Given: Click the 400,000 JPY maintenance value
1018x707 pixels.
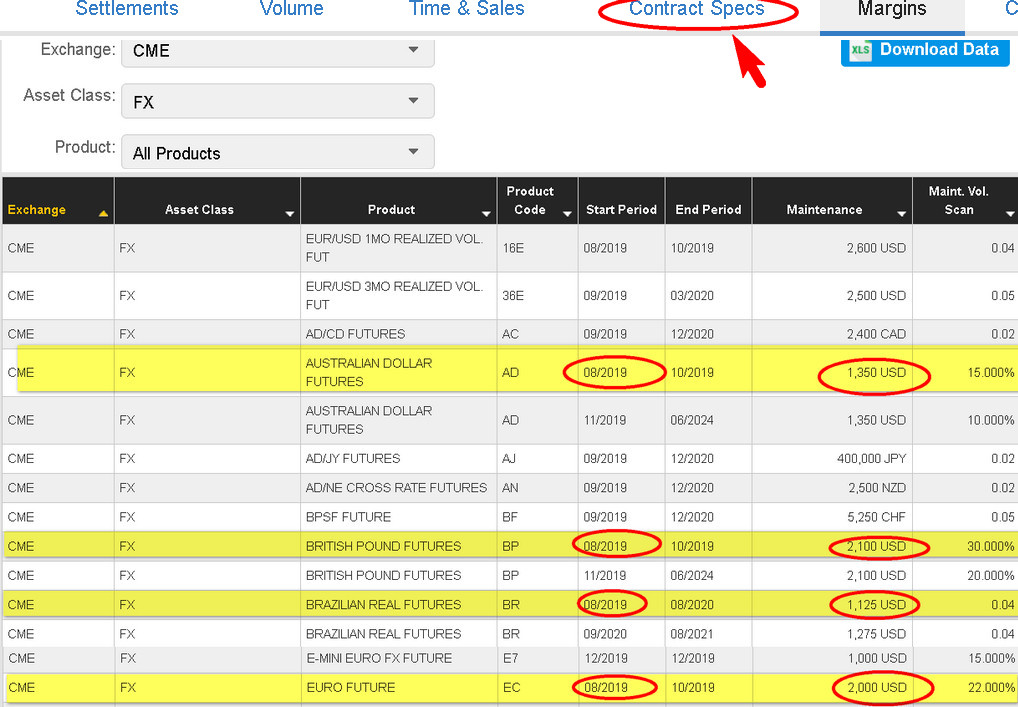Looking at the screenshot, I should [x=871, y=459].
